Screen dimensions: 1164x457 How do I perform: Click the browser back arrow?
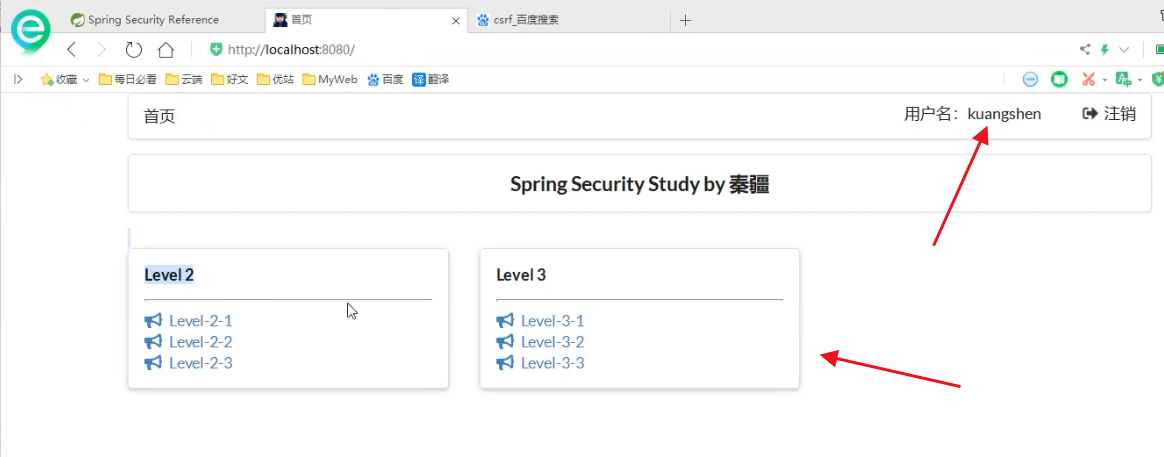pos(71,50)
